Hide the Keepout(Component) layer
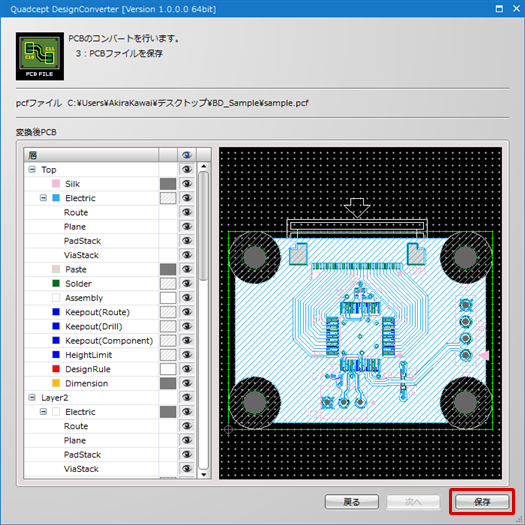 [187, 340]
